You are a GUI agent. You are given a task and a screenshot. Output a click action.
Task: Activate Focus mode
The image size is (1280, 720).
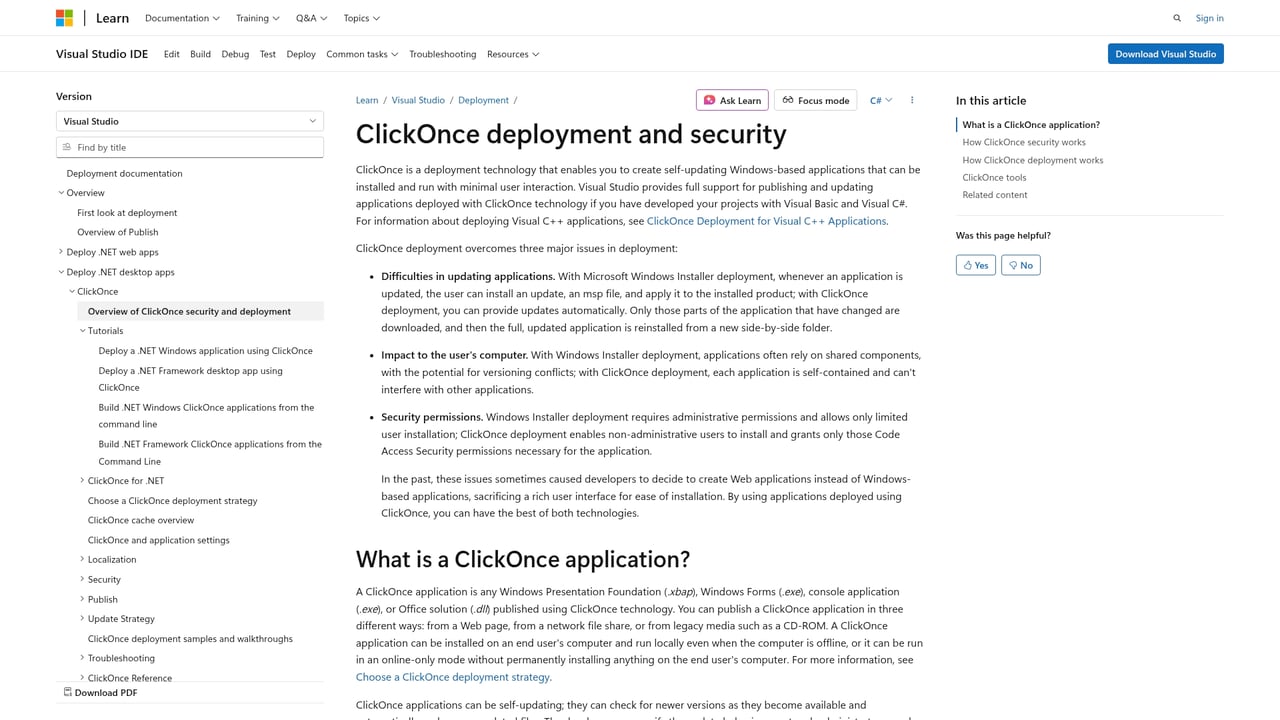pyautogui.click(x=817, y=100)
